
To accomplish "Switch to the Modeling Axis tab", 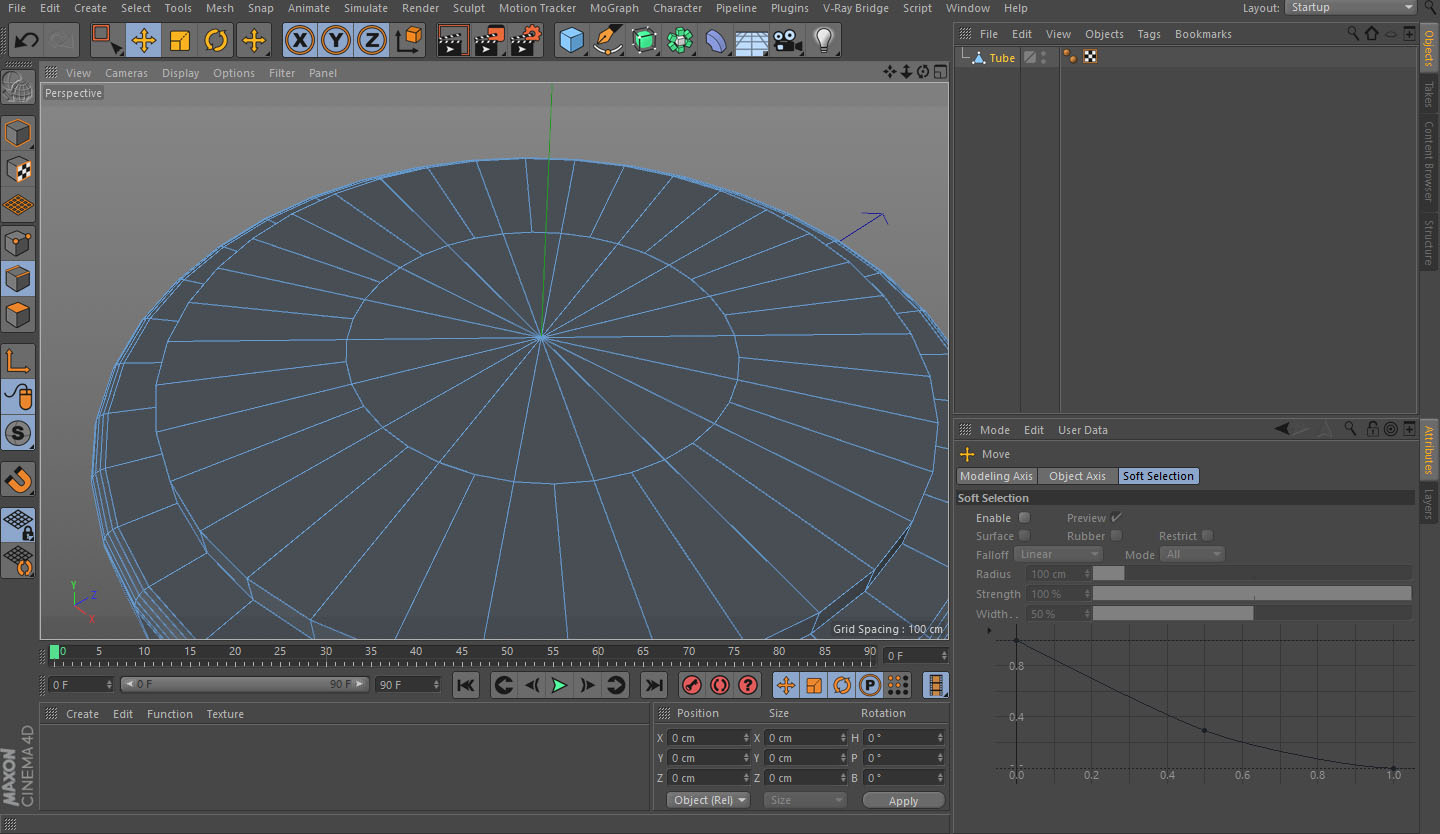I will [996, 476].
